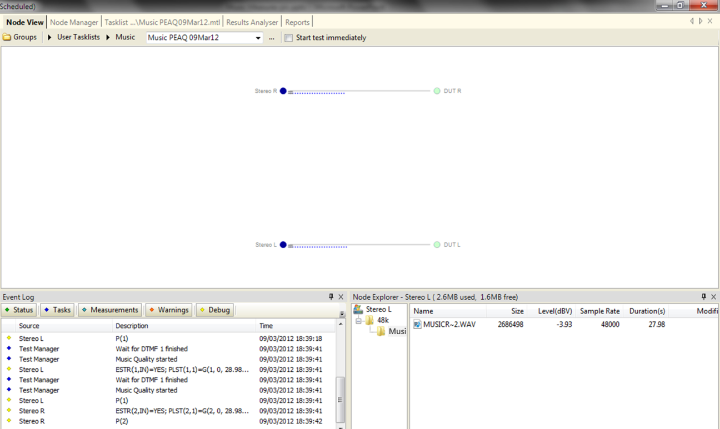The image size is (720, 429).
Task: Pin the Event Log panel
Action: click(331, 297)
